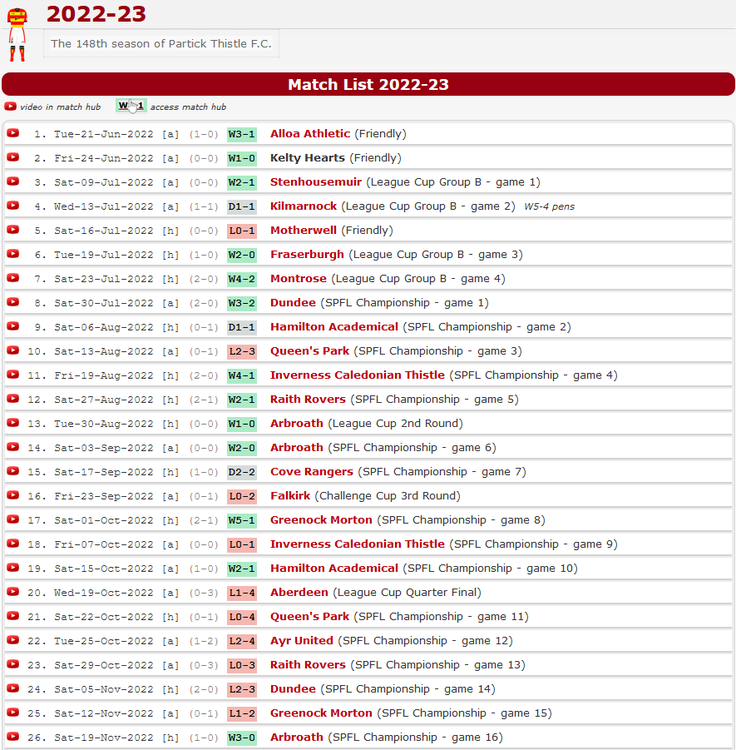Click the Partick Thistle kit figure icon
Image resolution: width=736 pixels, height=750 pixels.
coord(17,34)
